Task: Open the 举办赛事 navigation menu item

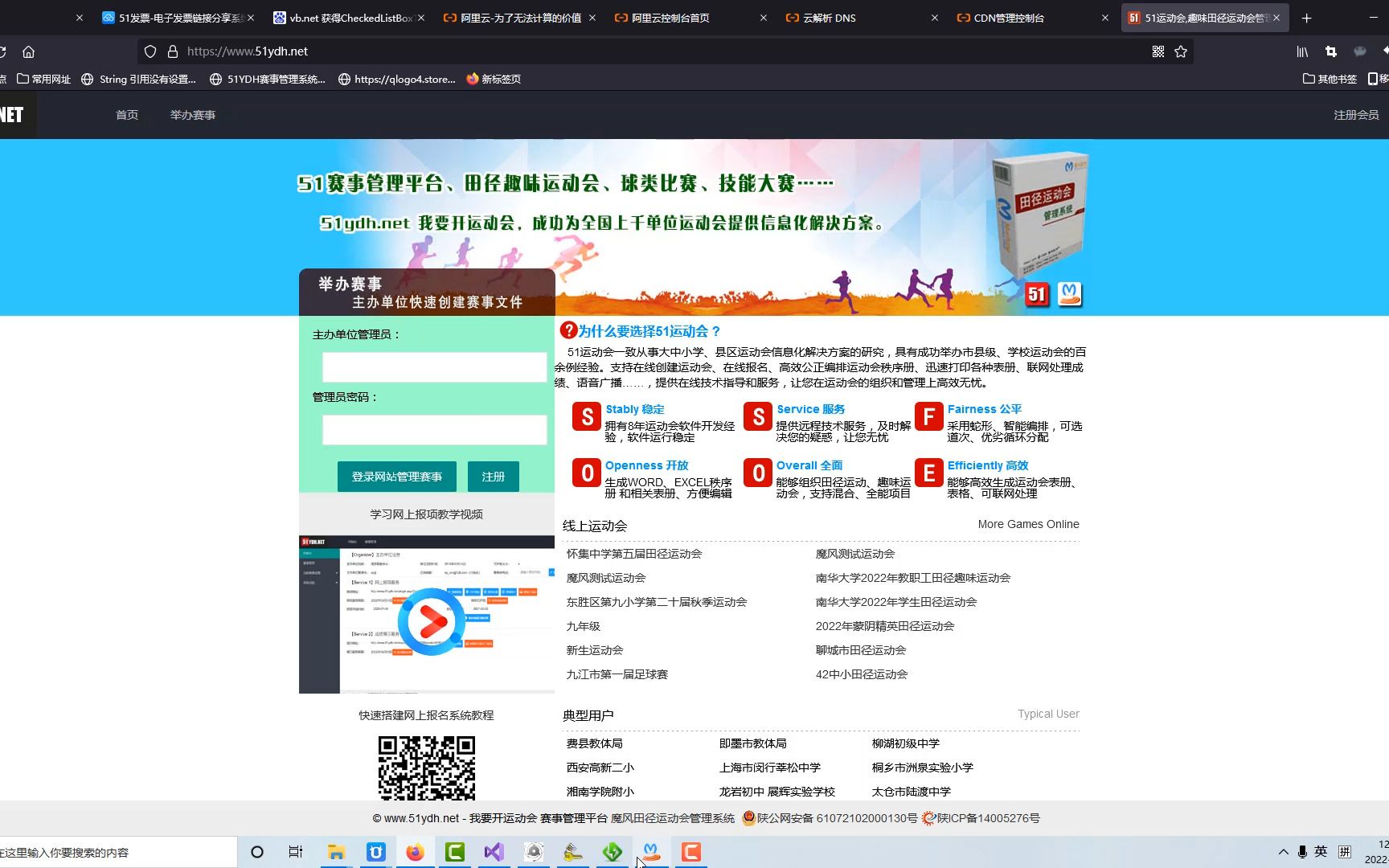Action: click(x=191, y=114)
